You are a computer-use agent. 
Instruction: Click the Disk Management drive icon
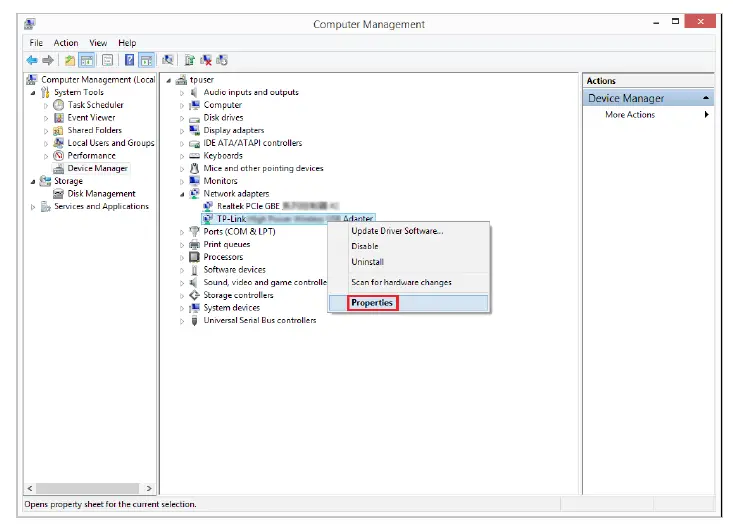click(x=58, y=194)
